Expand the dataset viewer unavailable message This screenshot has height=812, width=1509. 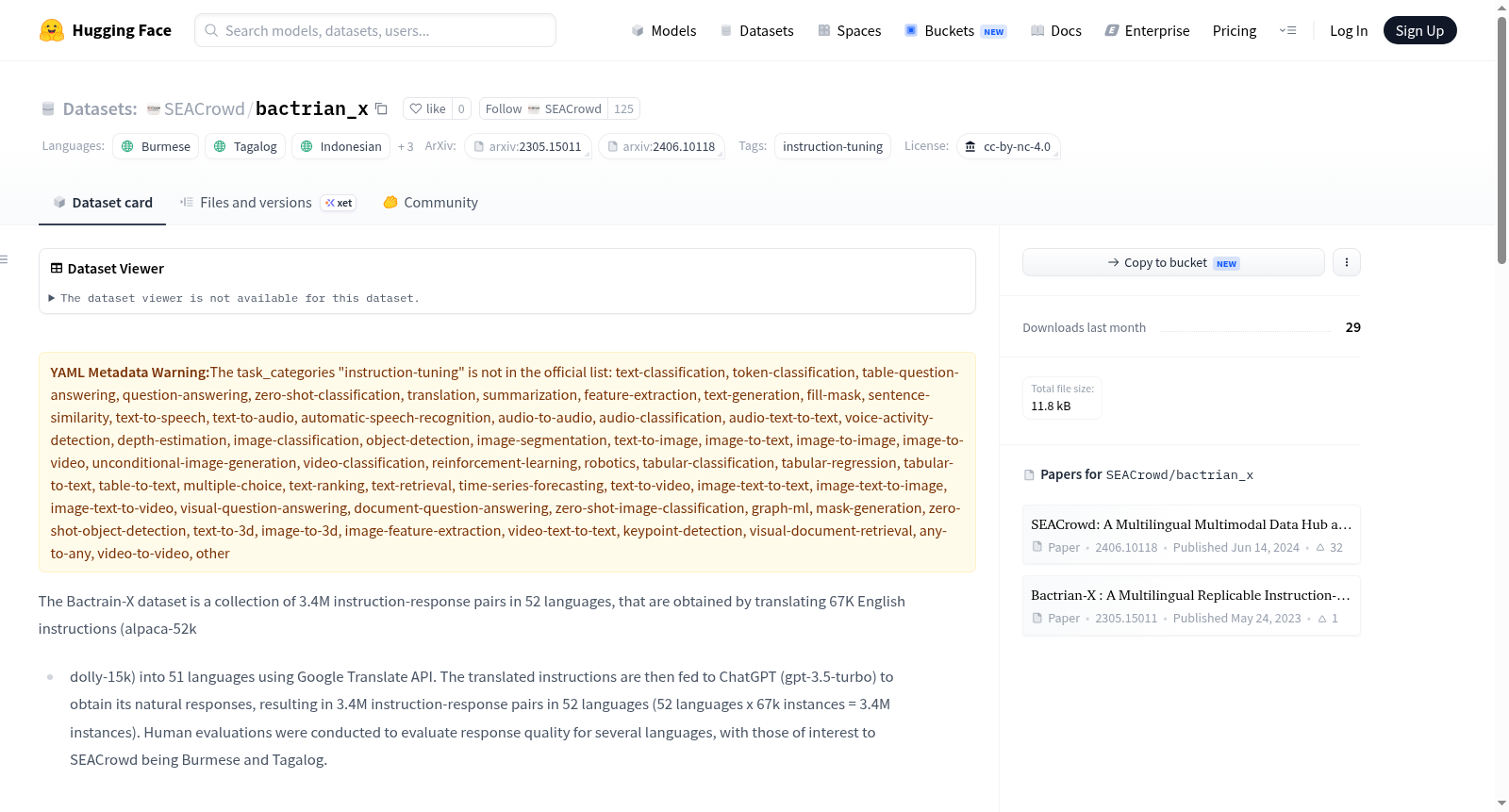click(234, 298)
